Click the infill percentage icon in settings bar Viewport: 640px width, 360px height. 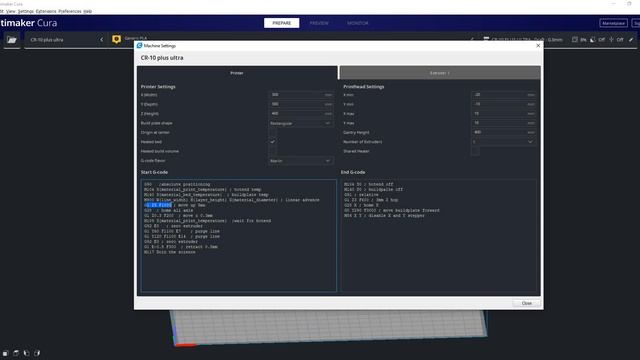tap(575, 40)
